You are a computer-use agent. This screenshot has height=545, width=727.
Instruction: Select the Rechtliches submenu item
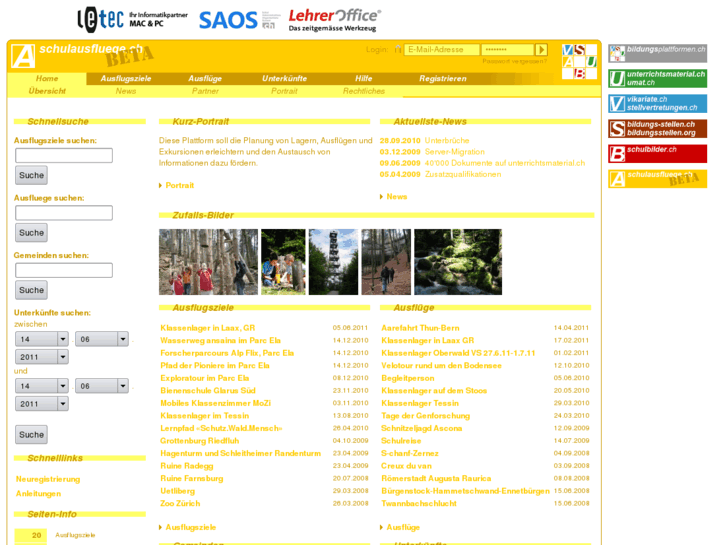coord(364,91)
